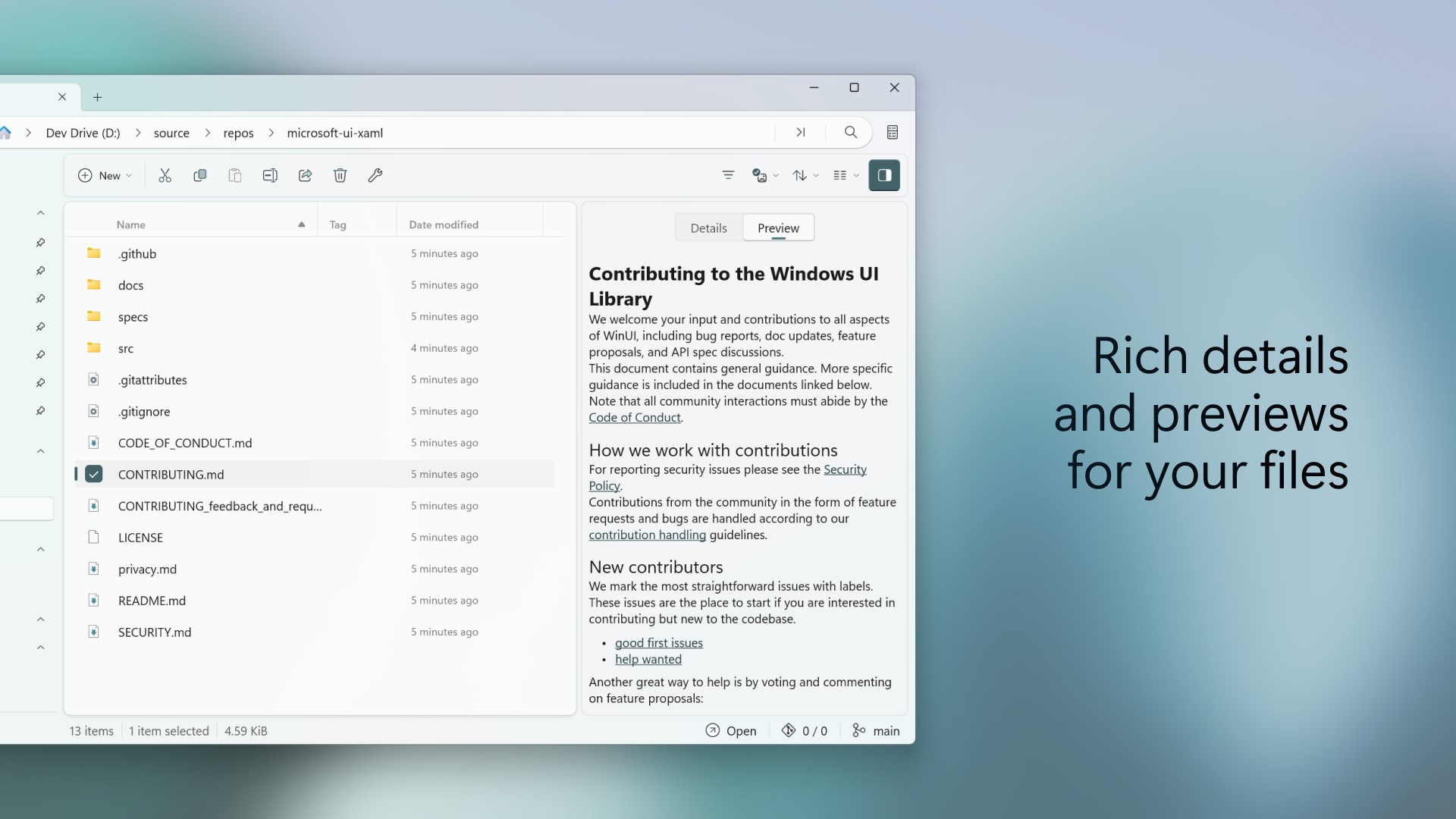The height and width of the screenshot is (819, 1456).
Task: Open the Layout view dropdown
Action: click(844, 175)
